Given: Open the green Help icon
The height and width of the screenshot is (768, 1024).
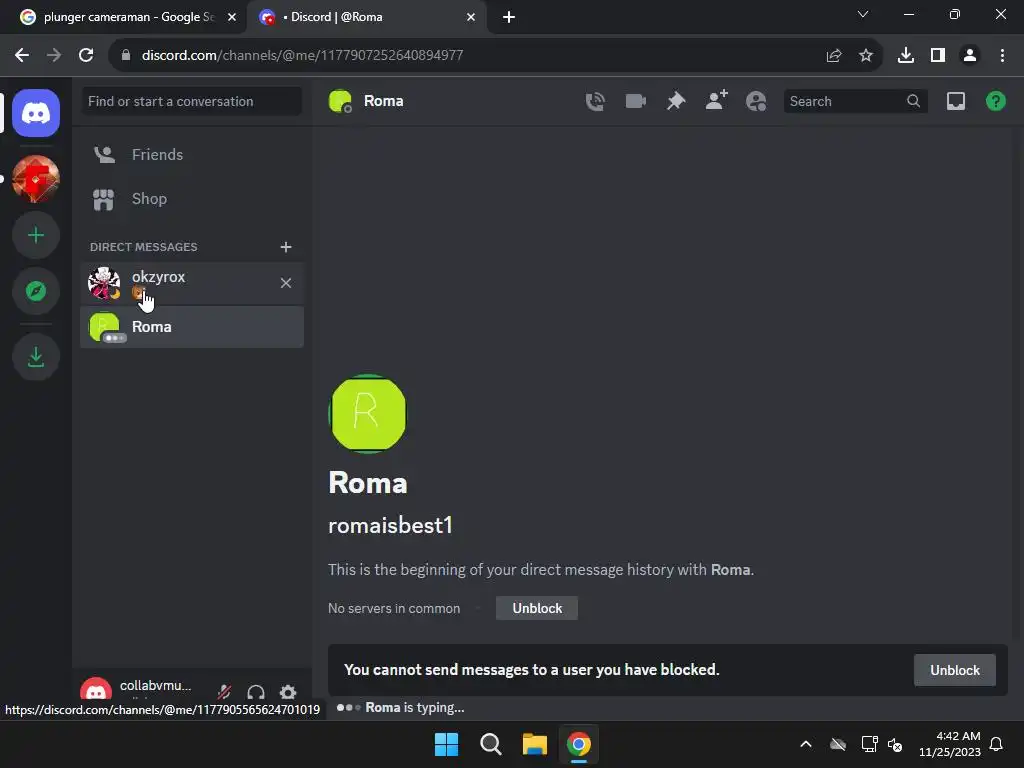Looking at the screenshot, I should point(995,101).
